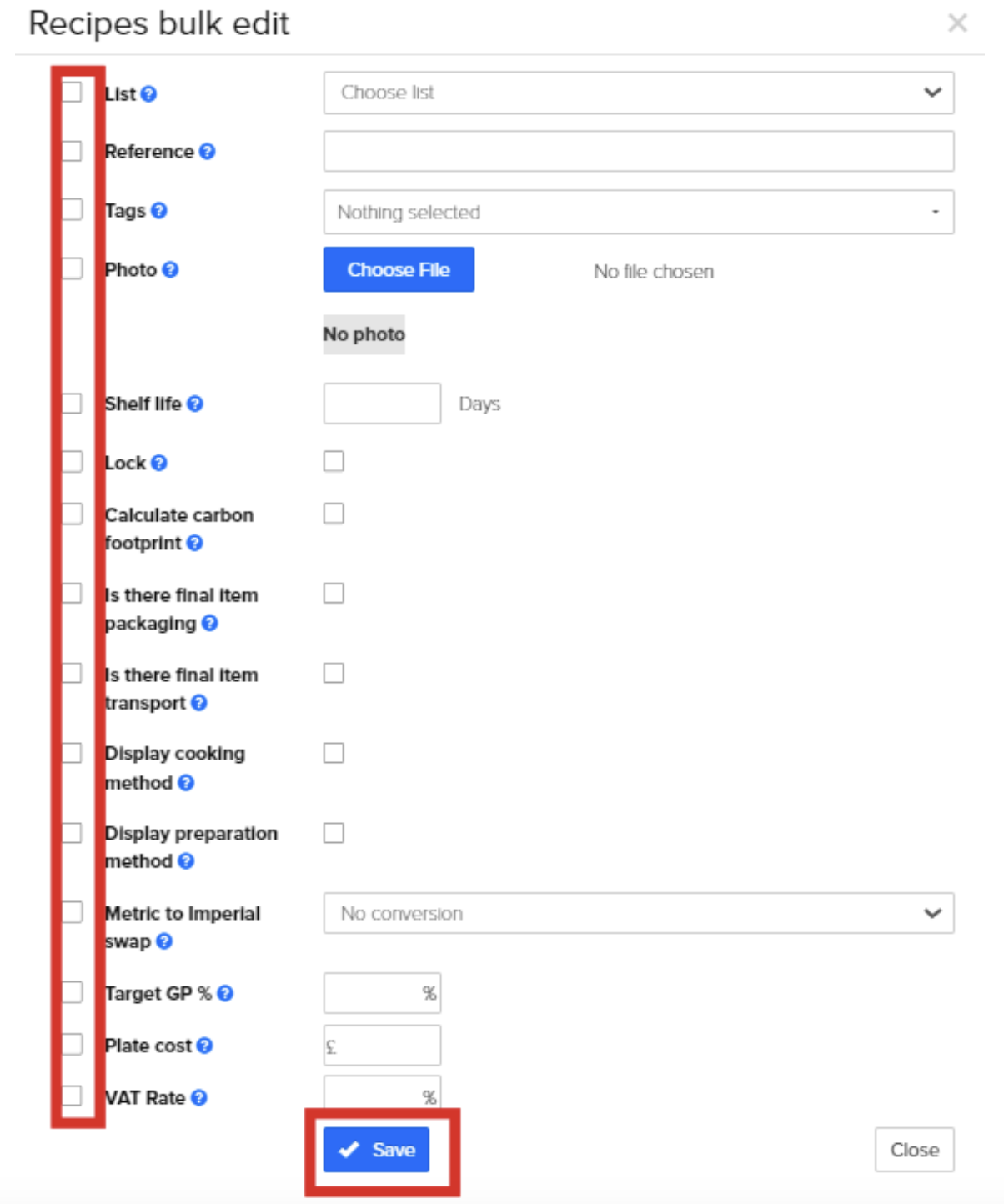Click the Close button
Screen dimensions: 1004x1204
[915, 1150]
